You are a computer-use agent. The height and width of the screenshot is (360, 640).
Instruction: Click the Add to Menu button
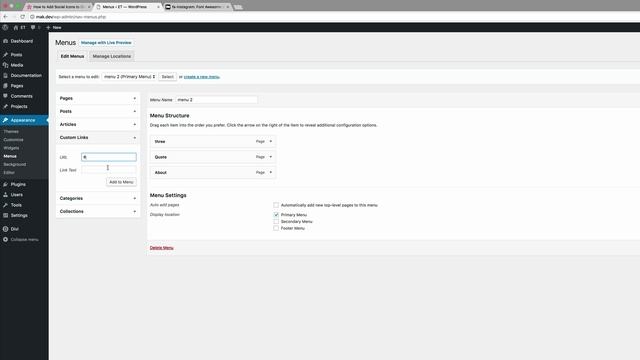(121, 182)
